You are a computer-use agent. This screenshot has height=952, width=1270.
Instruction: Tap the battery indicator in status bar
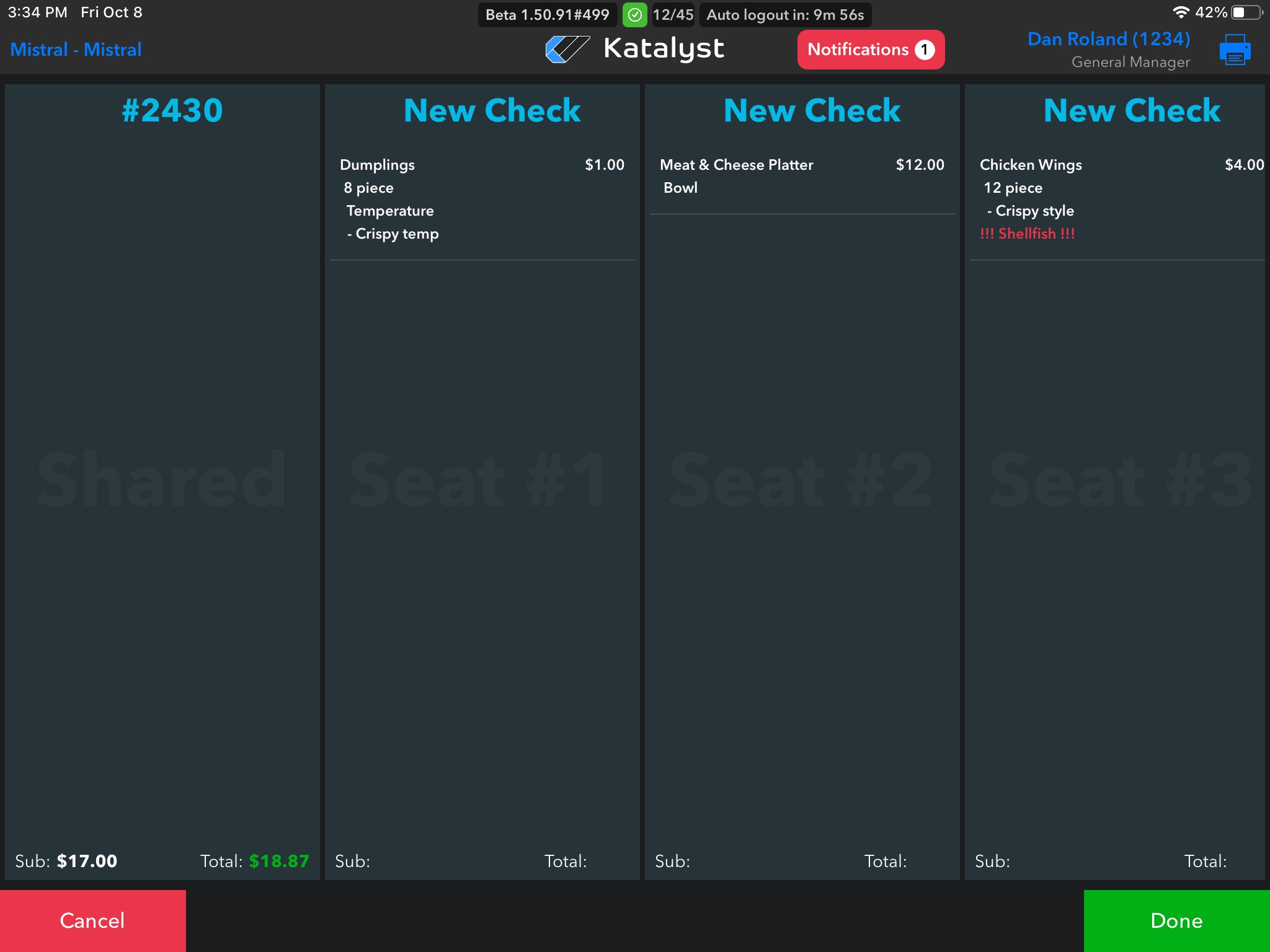[1246, 12]
